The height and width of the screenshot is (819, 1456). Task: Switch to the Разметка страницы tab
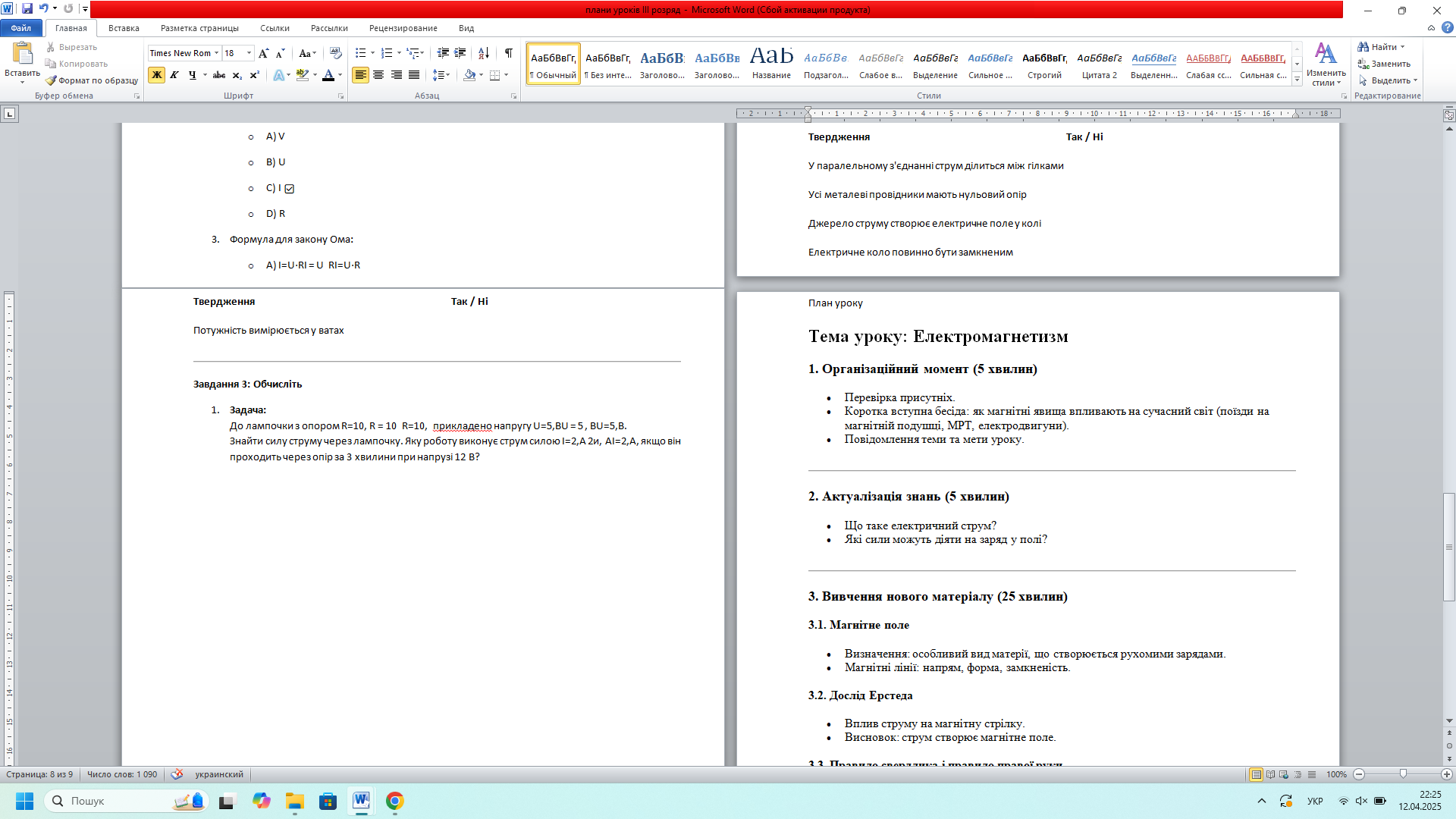coord(199,28)
